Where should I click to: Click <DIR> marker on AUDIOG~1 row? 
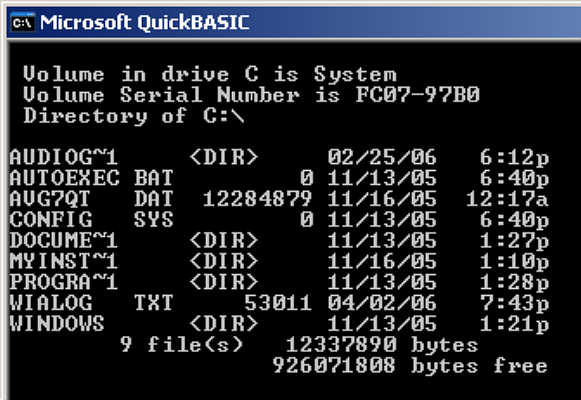click(x=224, y=157)
